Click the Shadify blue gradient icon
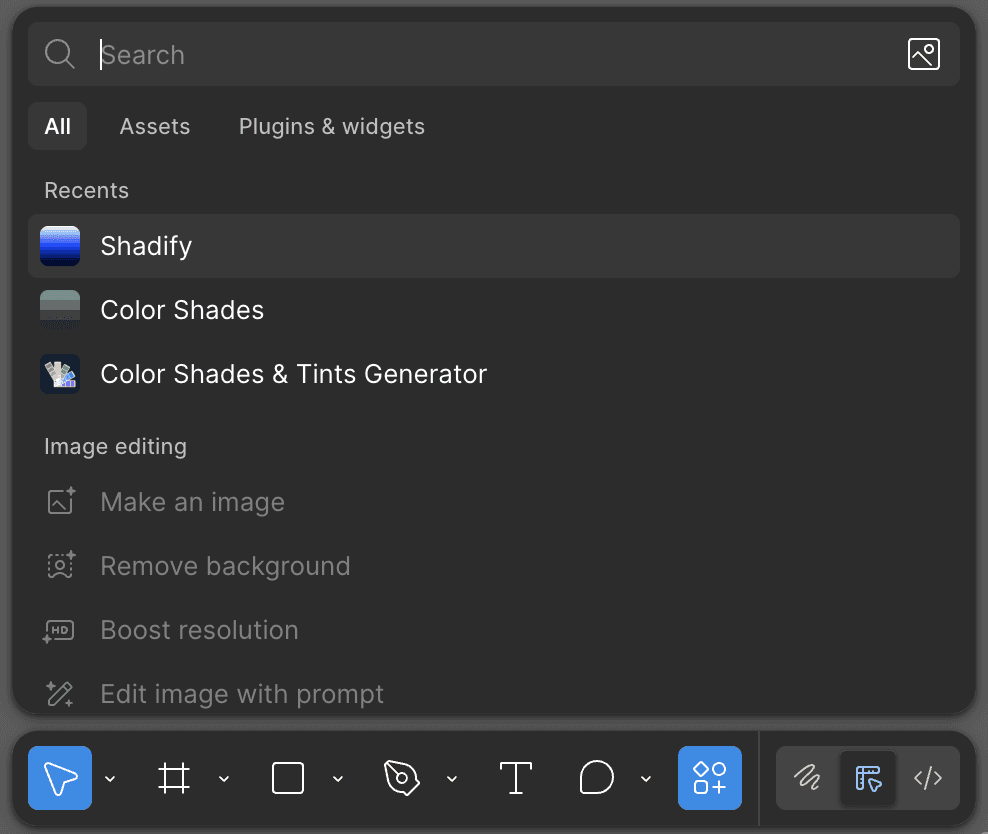Image resolution: width=988 pixels, height=834 pixels. click(x=60, y=246)
